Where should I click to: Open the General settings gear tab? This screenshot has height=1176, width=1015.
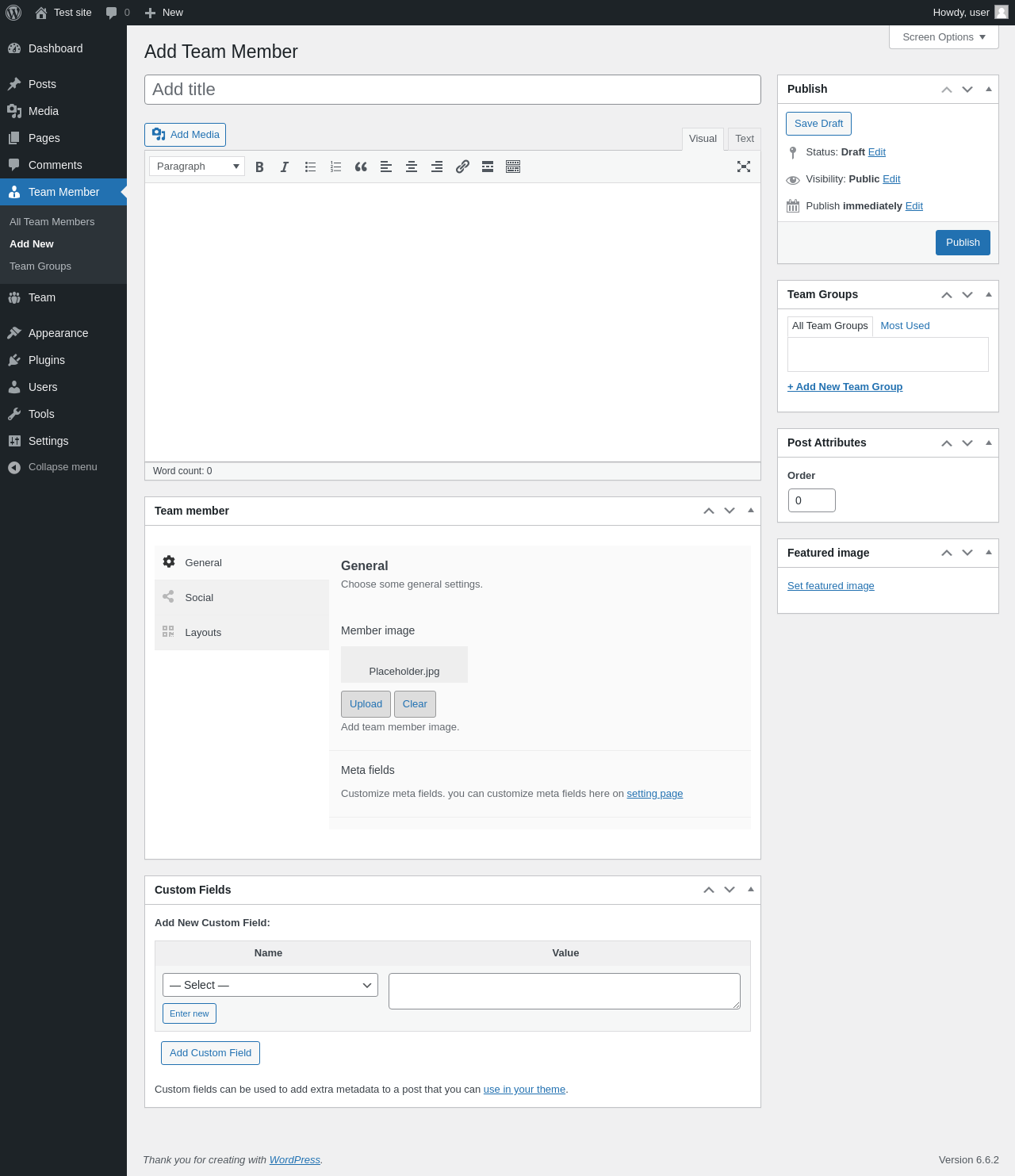coord(242,562)
